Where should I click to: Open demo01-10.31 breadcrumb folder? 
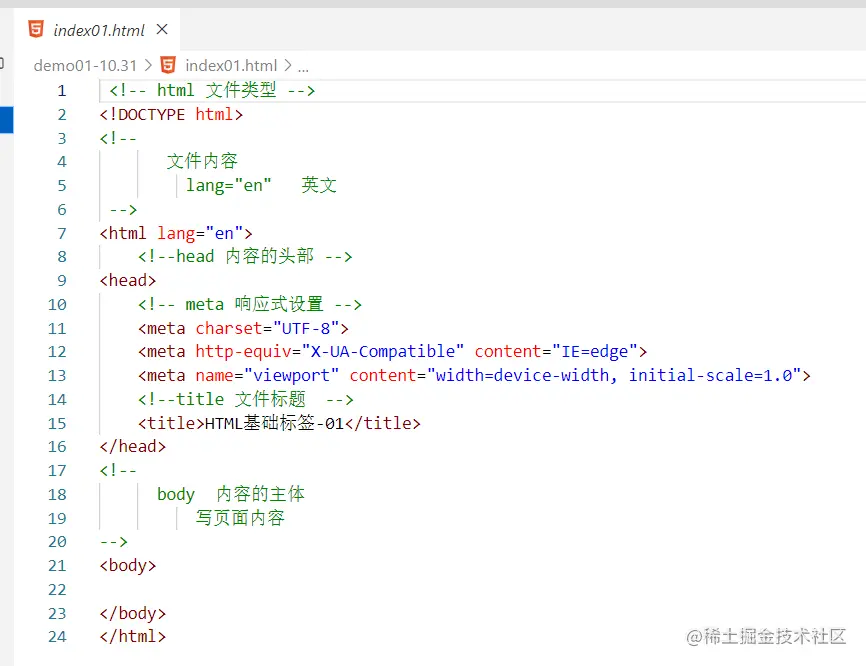[85, 66]
